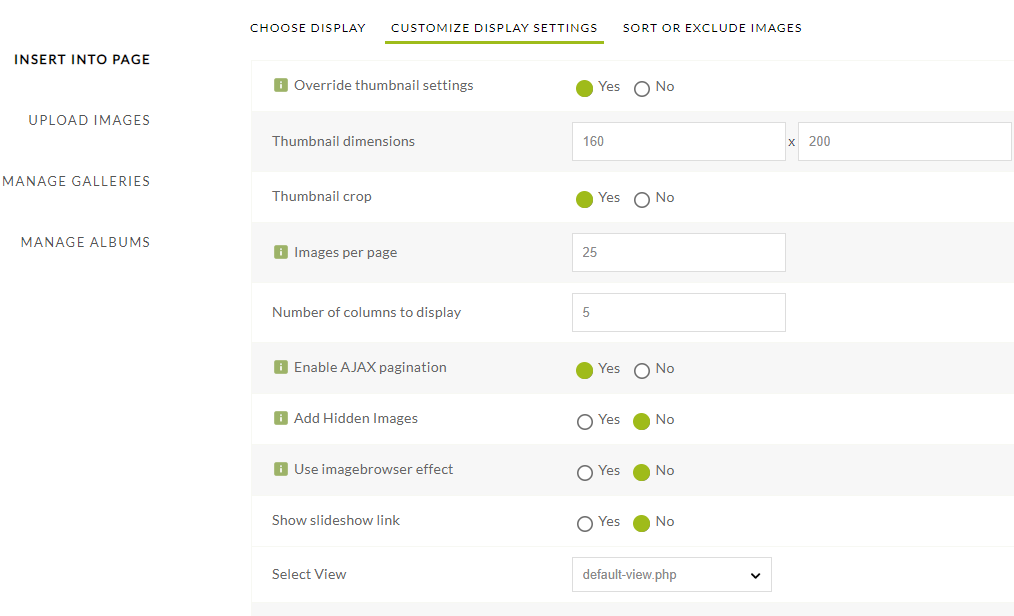Viewport: 1014px width, 616px height.
Task: Enable Add Hidden Images with Yes
Action: coord(585,421)
